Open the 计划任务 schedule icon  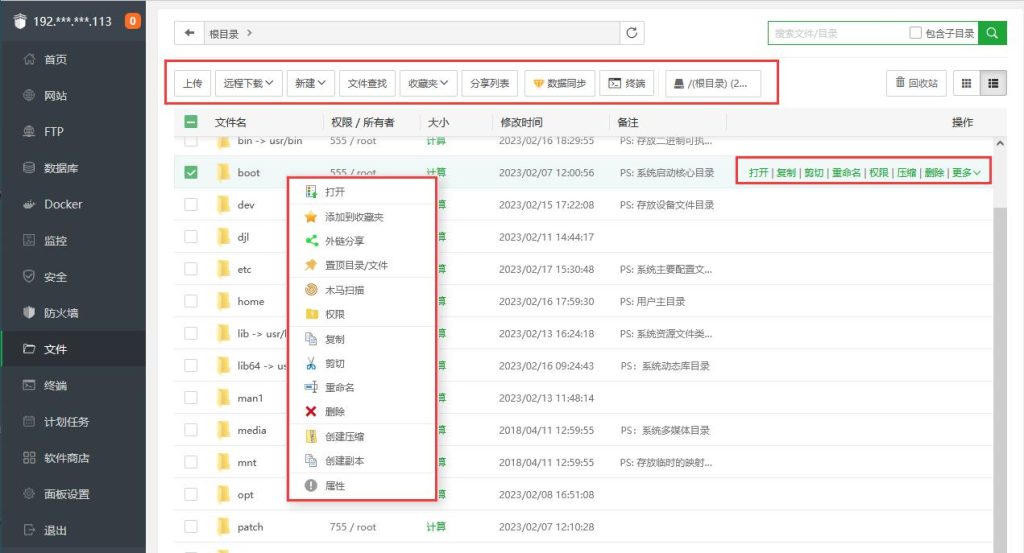[x=29, y=422]
